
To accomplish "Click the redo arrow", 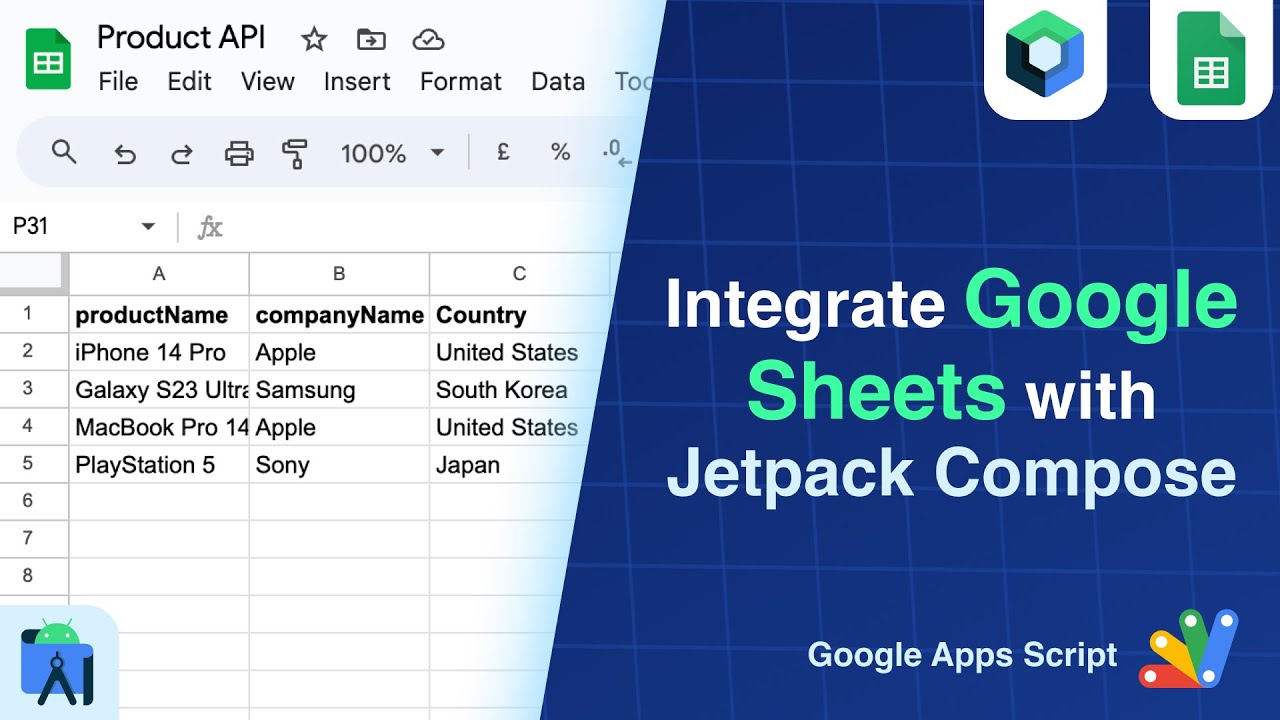I will (182, 153).
